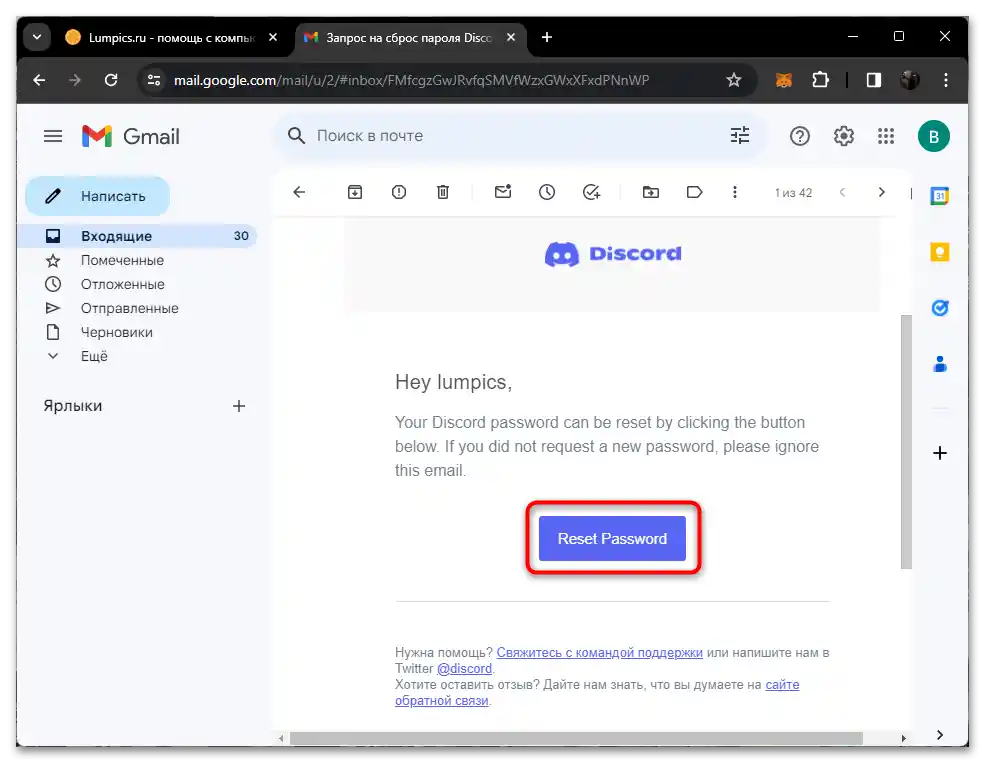Open Отправленные folder
The height and width of the screenshot is (763, 985).
[138, 308]
